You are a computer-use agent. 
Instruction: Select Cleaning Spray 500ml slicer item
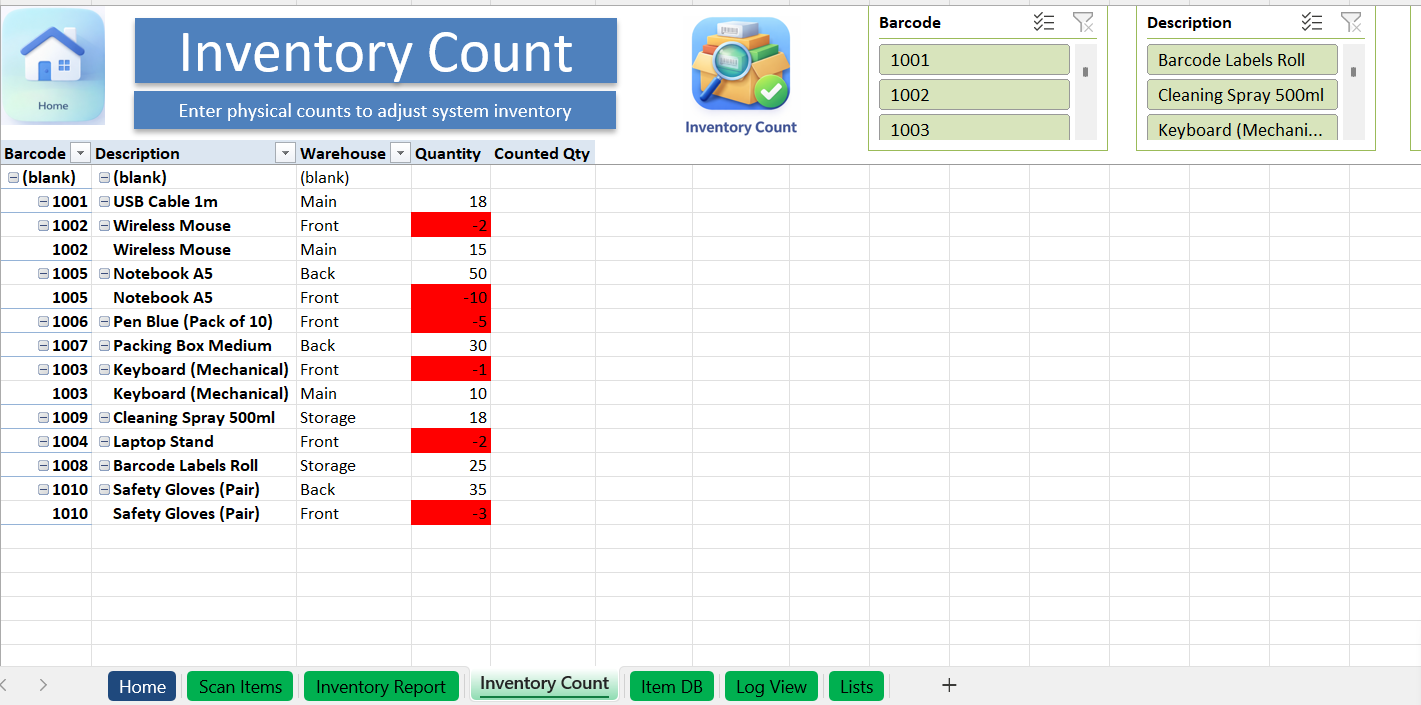pos(1241,95)
